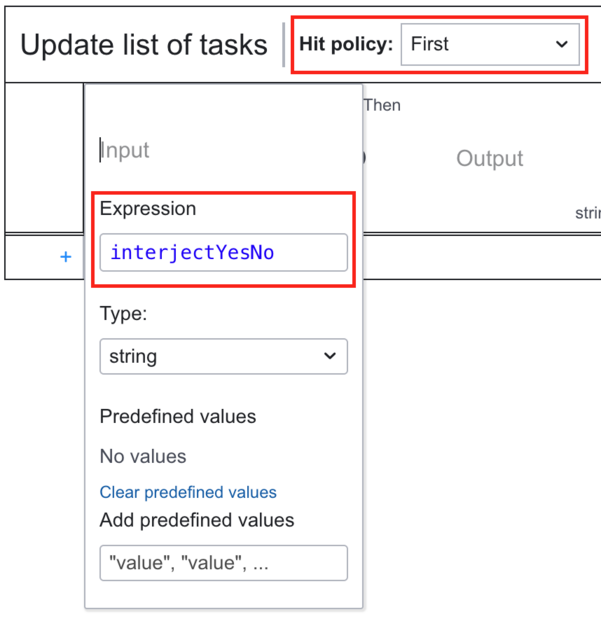Click the No values text
The height and width of the screenshot is (626, 601).
(x=143, y=456)
